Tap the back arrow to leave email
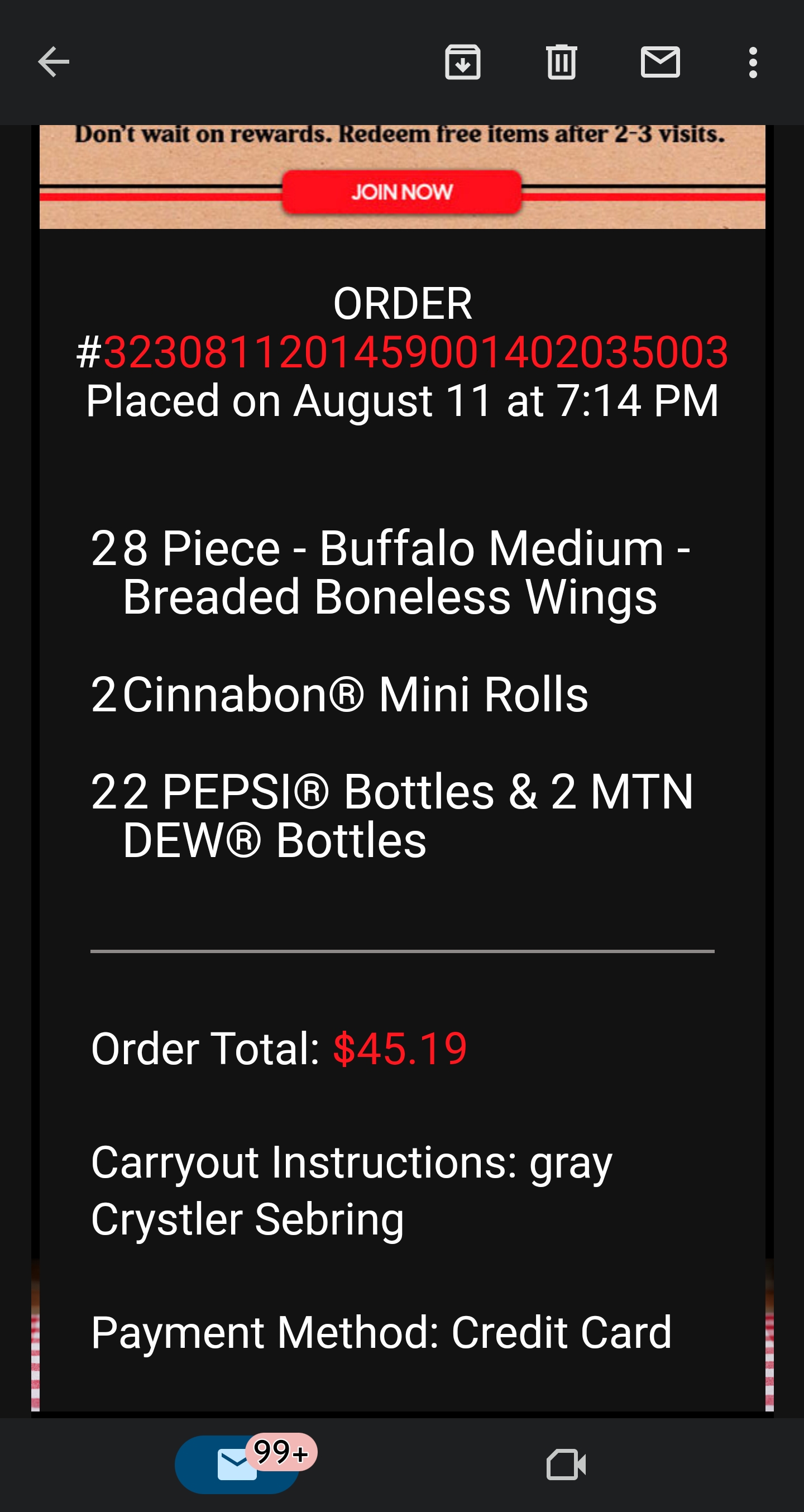Image resolution: width=804 pixels, height=1512 pixels. 54,62
